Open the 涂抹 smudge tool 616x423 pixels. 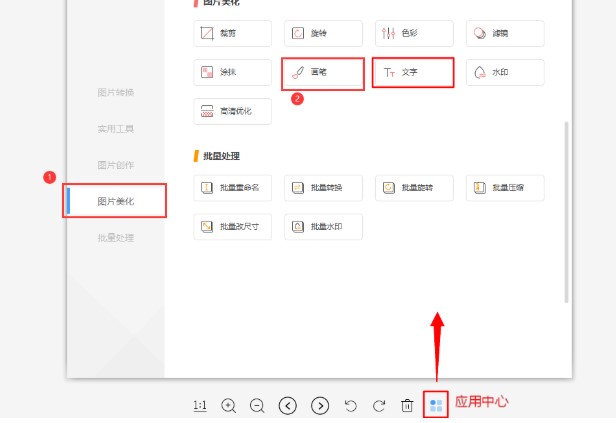tap(232, 72)
